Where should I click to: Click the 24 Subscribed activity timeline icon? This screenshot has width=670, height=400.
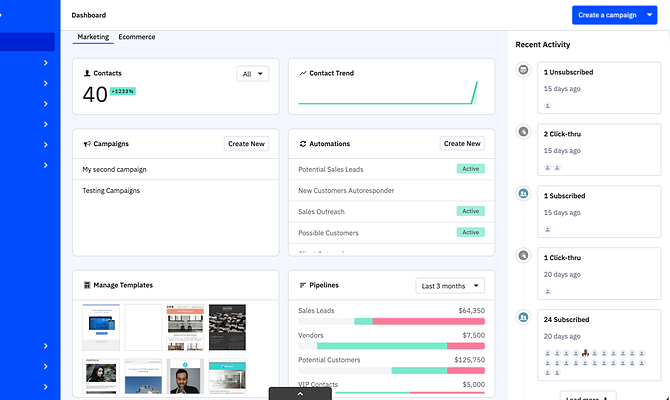[x=524, y=317]
